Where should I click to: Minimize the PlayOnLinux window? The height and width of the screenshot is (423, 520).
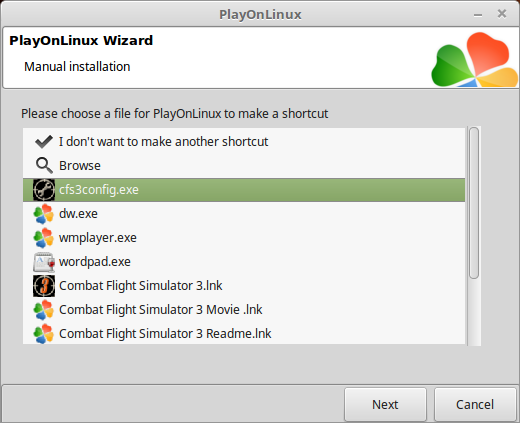pos(478,15)
